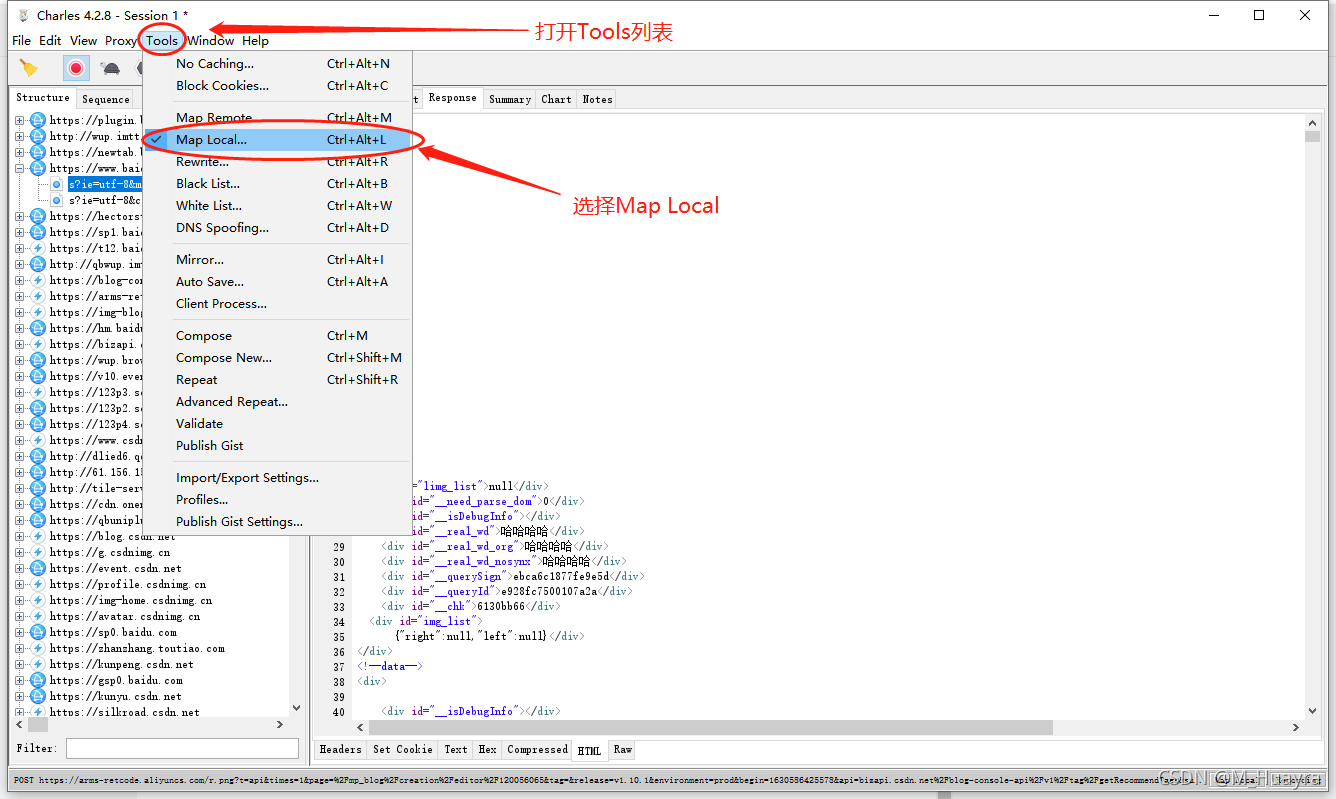The height and width of the screenshot is (799, 1336).
Task: Click the lightning icon beside https://avatar.csdnimg.cn
Action: tap(38, 616)
